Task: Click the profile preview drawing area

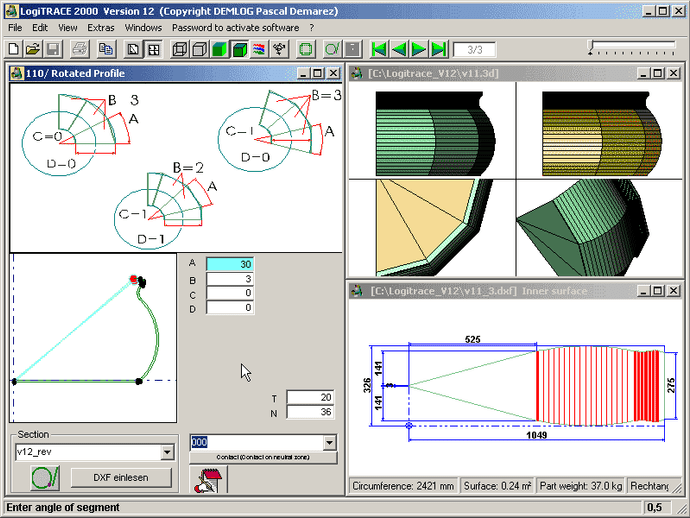Action: tap(93, 338)
